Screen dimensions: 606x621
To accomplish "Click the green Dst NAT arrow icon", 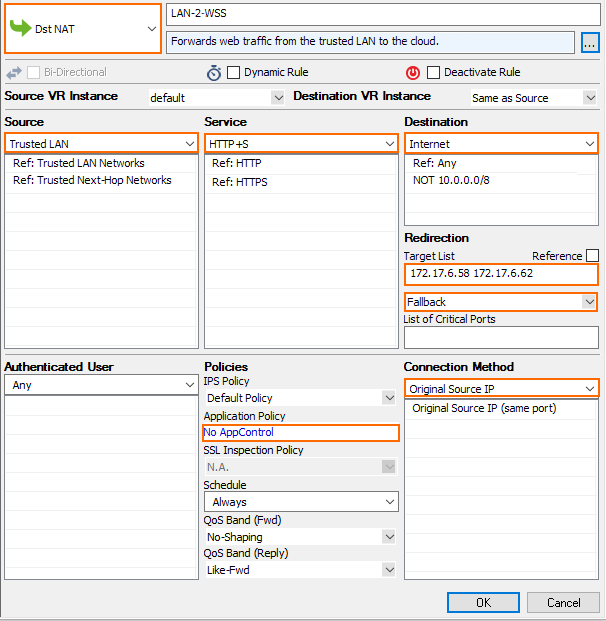I will [20, 29].
